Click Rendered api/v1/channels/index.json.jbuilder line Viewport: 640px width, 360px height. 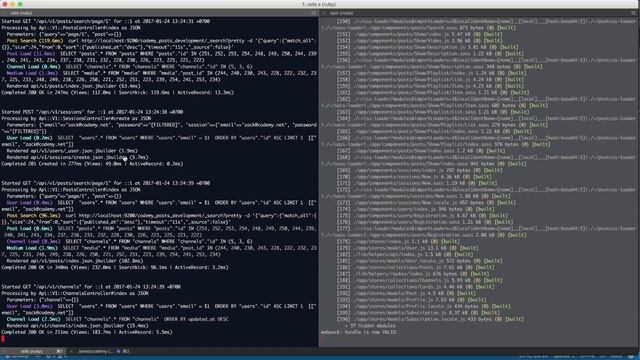point(78,326)
